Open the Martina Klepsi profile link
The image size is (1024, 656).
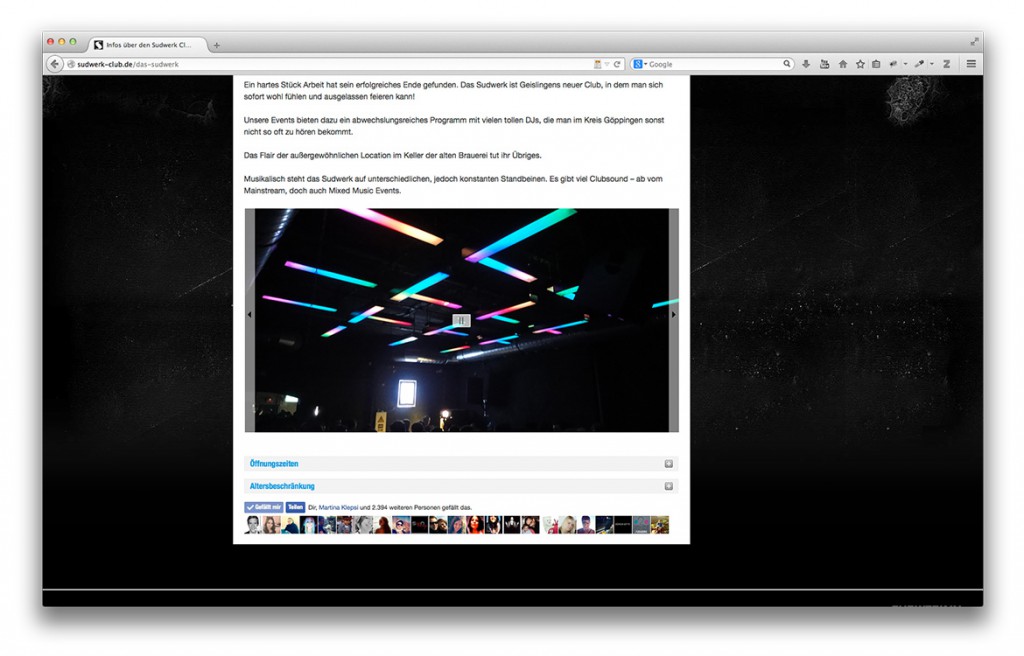point(338,507)
